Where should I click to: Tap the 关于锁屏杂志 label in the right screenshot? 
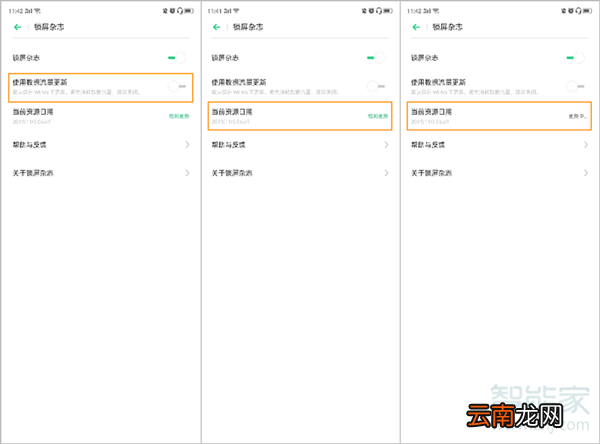pyautogui.click(x=431, y=173)
